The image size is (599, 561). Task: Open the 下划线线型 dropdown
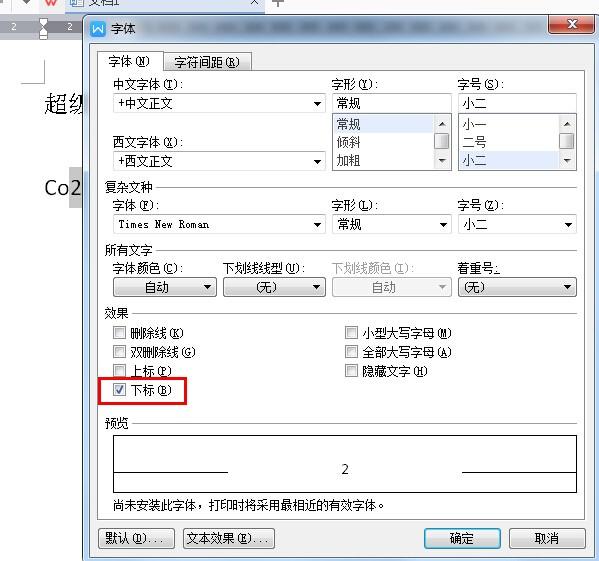tap(274, 287)
